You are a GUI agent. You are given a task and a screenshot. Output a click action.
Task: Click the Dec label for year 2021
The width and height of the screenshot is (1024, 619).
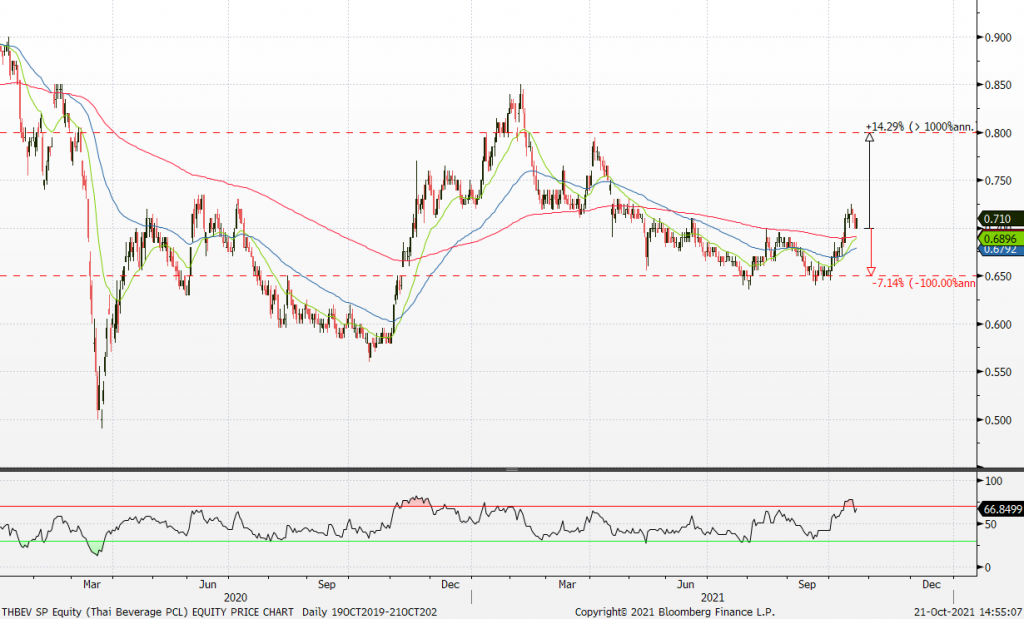[x=931, y=584]
